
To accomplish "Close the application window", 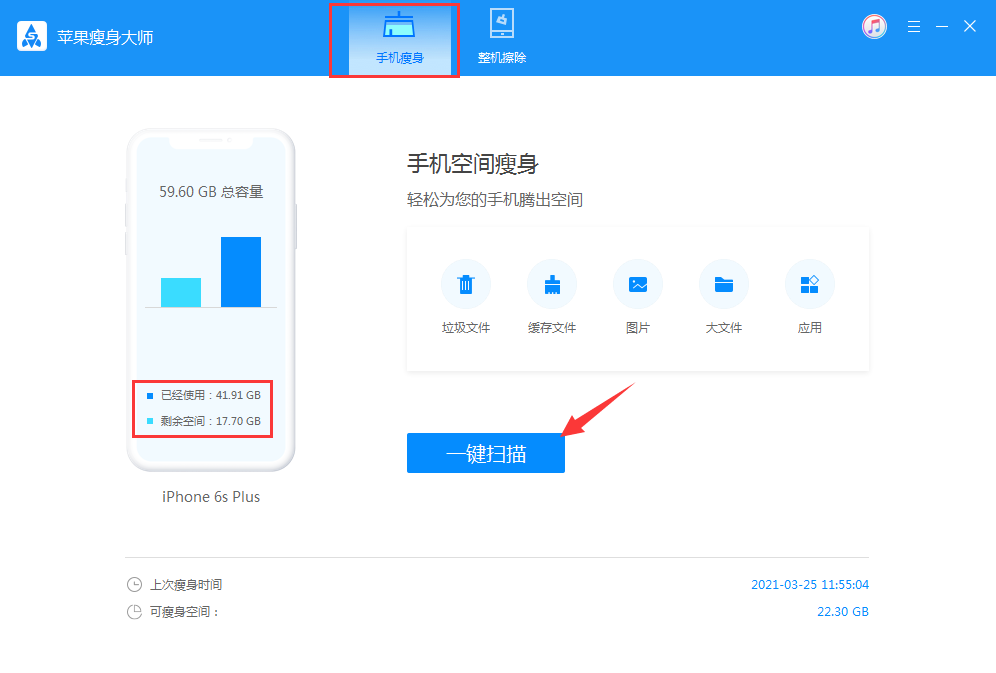I will tap(970, 27).
